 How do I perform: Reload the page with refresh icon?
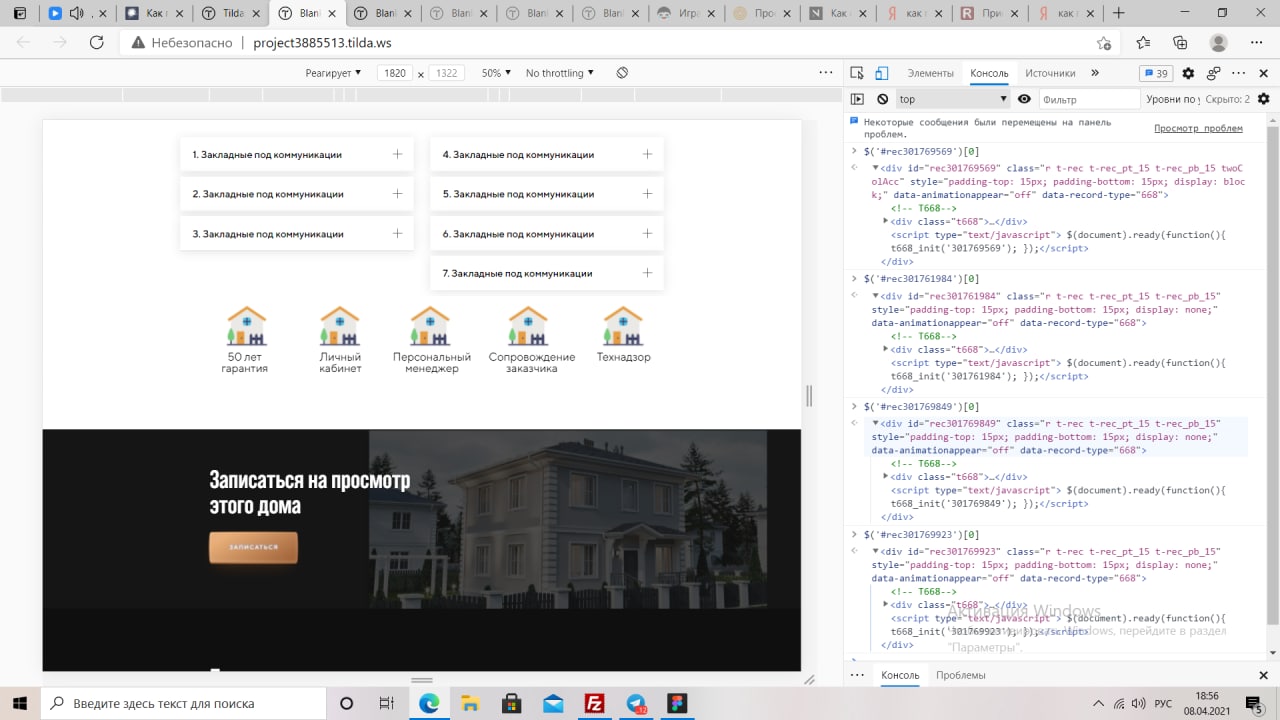point(97,43)
